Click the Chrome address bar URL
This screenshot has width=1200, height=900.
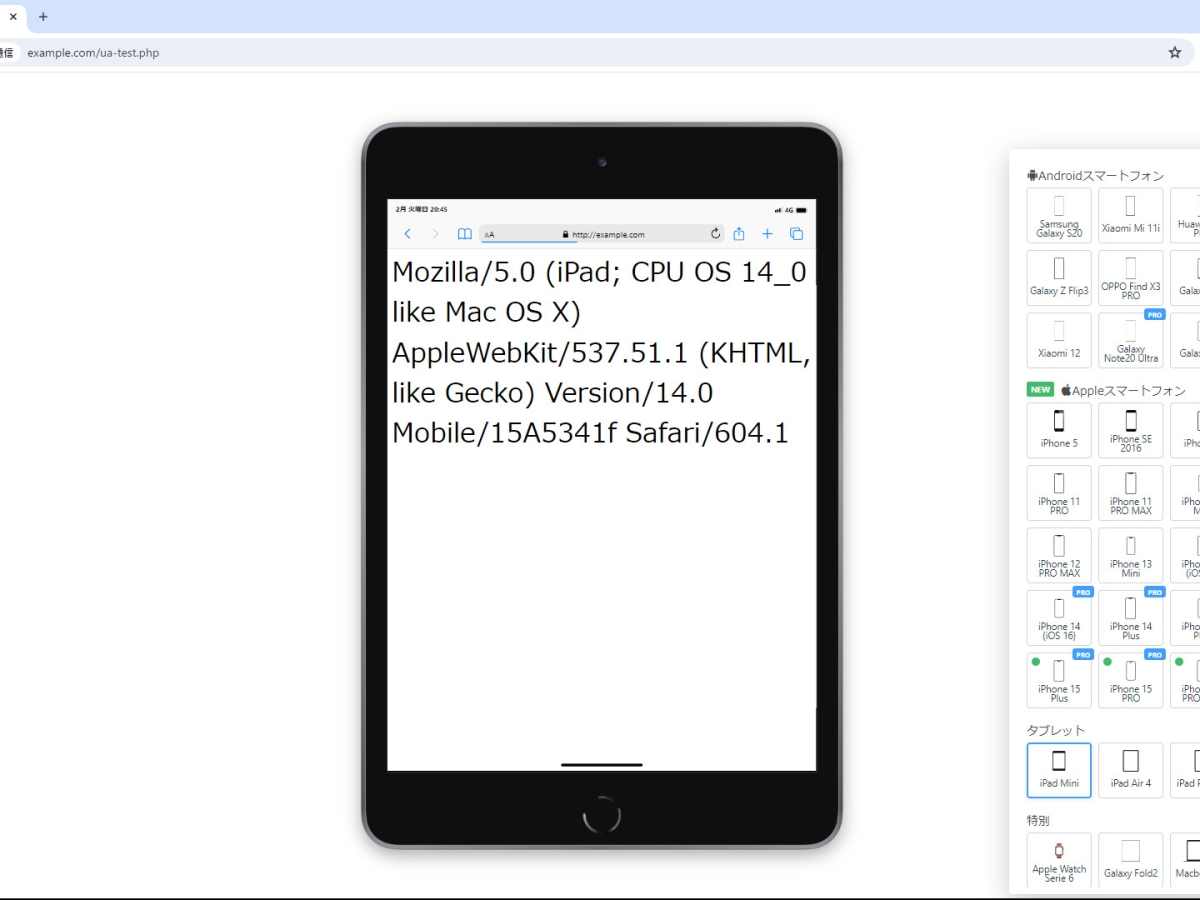pos(93,53)
